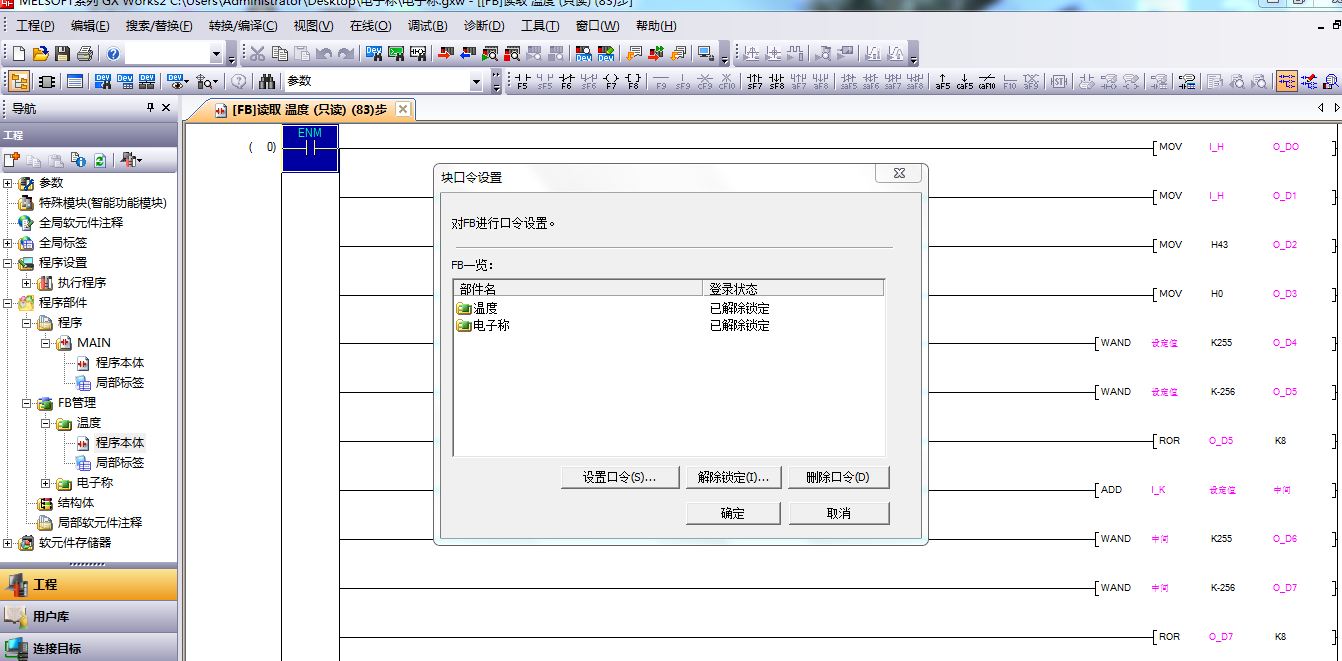The height and width of the screenshot is (661, 1342).
Task: Insert an F5 open contact
Action: point(522,81)
